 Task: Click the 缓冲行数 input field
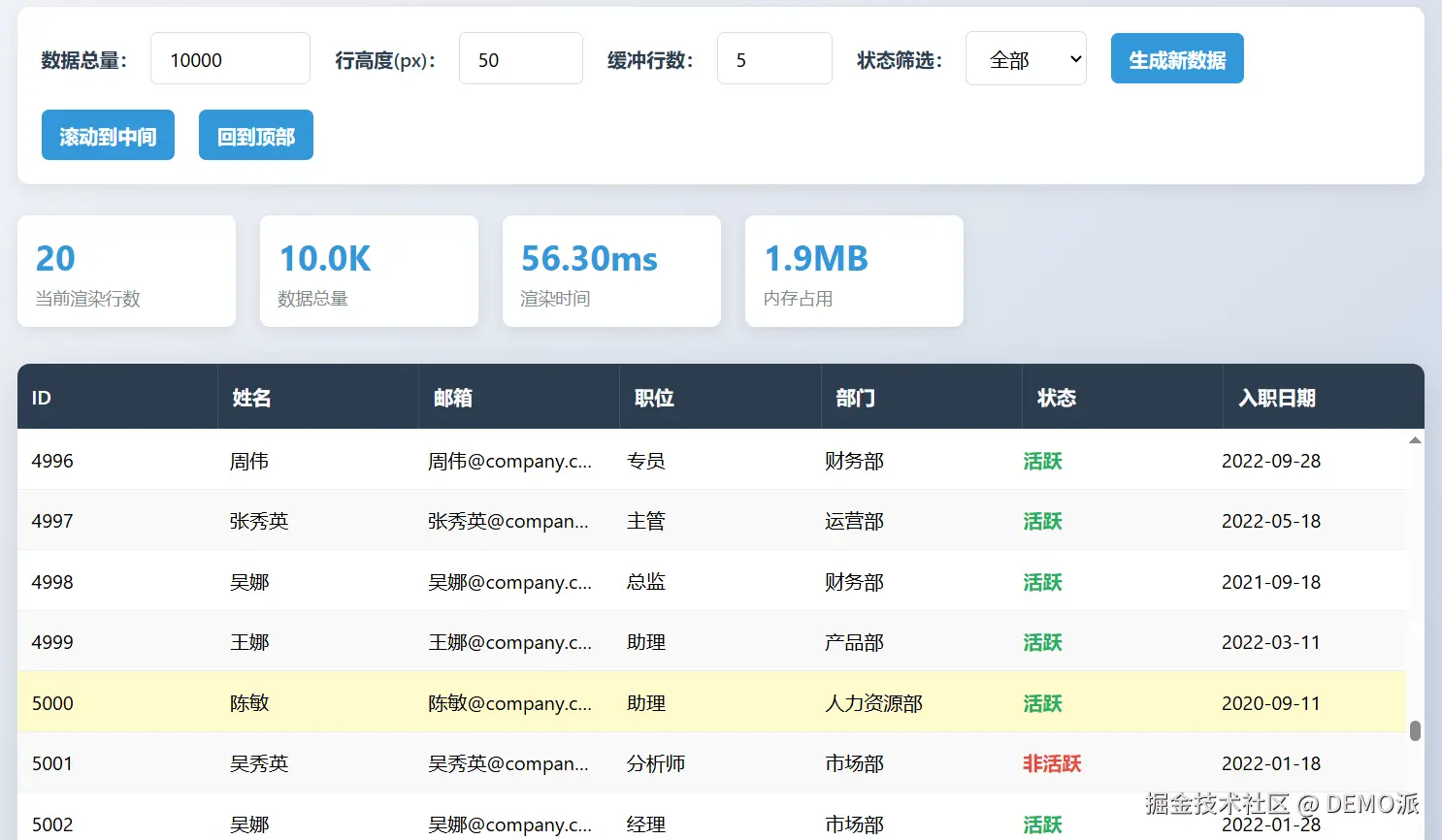coord(774,59)
